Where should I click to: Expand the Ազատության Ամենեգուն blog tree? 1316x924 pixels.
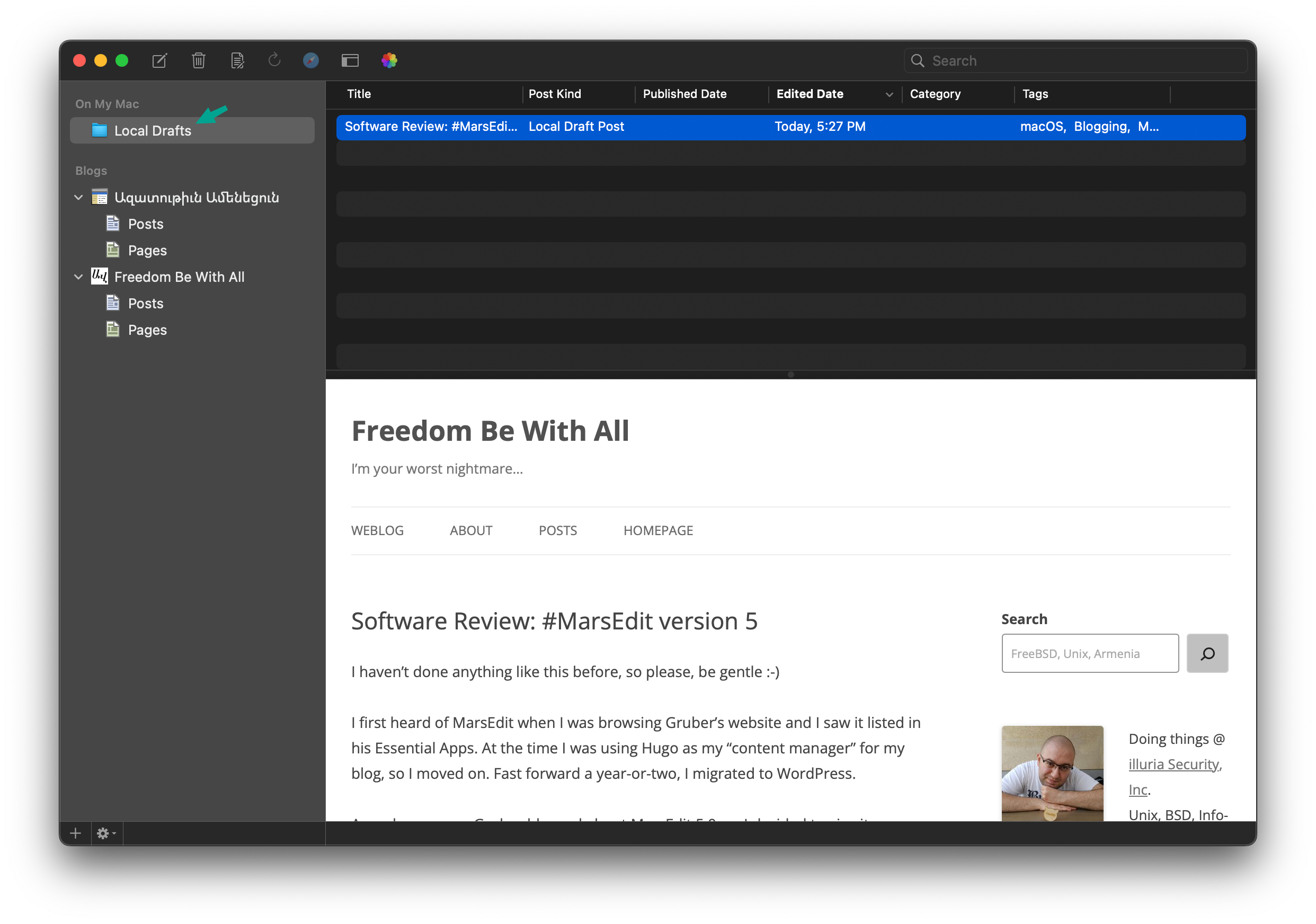pyautogui.click(x=78, y=197)
